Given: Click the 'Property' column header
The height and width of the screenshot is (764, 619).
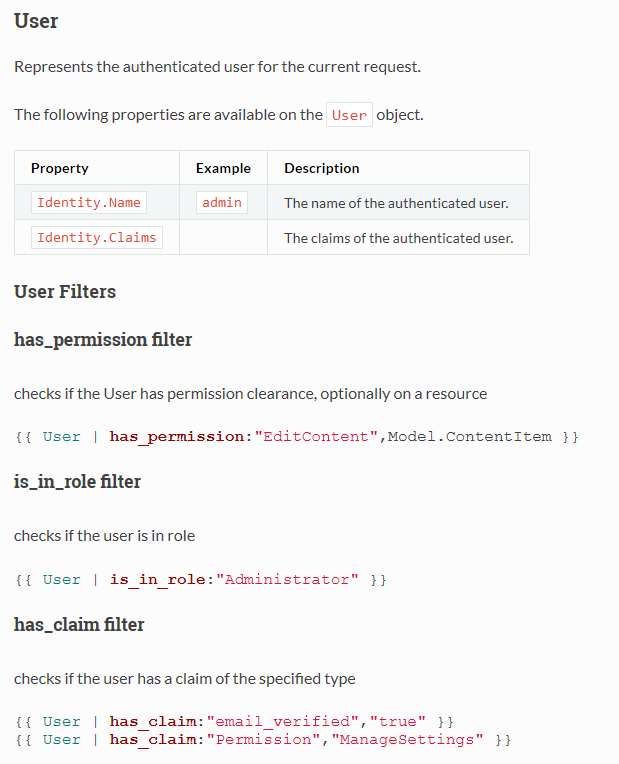Looking at the screenshot, I should click(x=59, y=168).
